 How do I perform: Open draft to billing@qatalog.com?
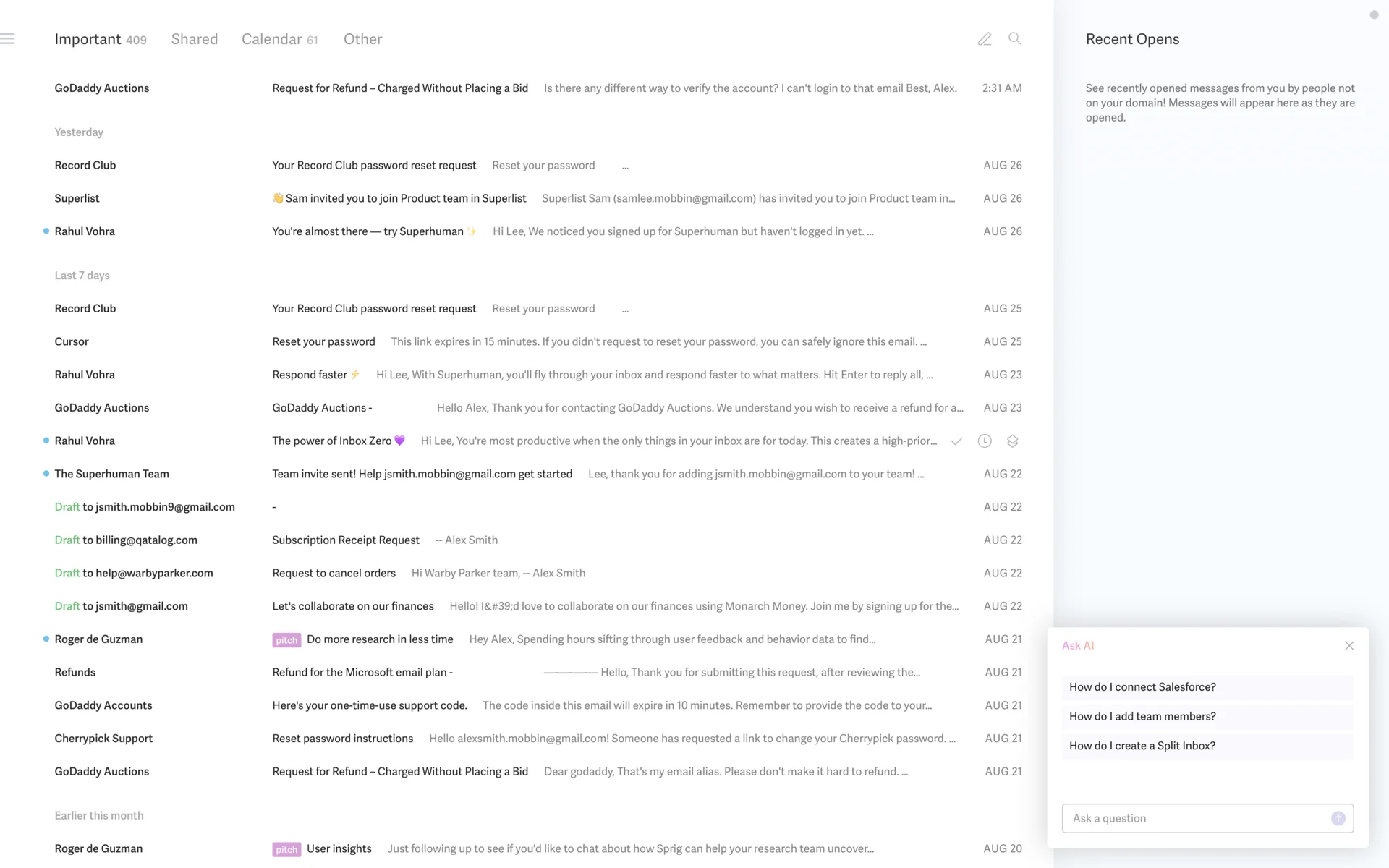(126, 540)
